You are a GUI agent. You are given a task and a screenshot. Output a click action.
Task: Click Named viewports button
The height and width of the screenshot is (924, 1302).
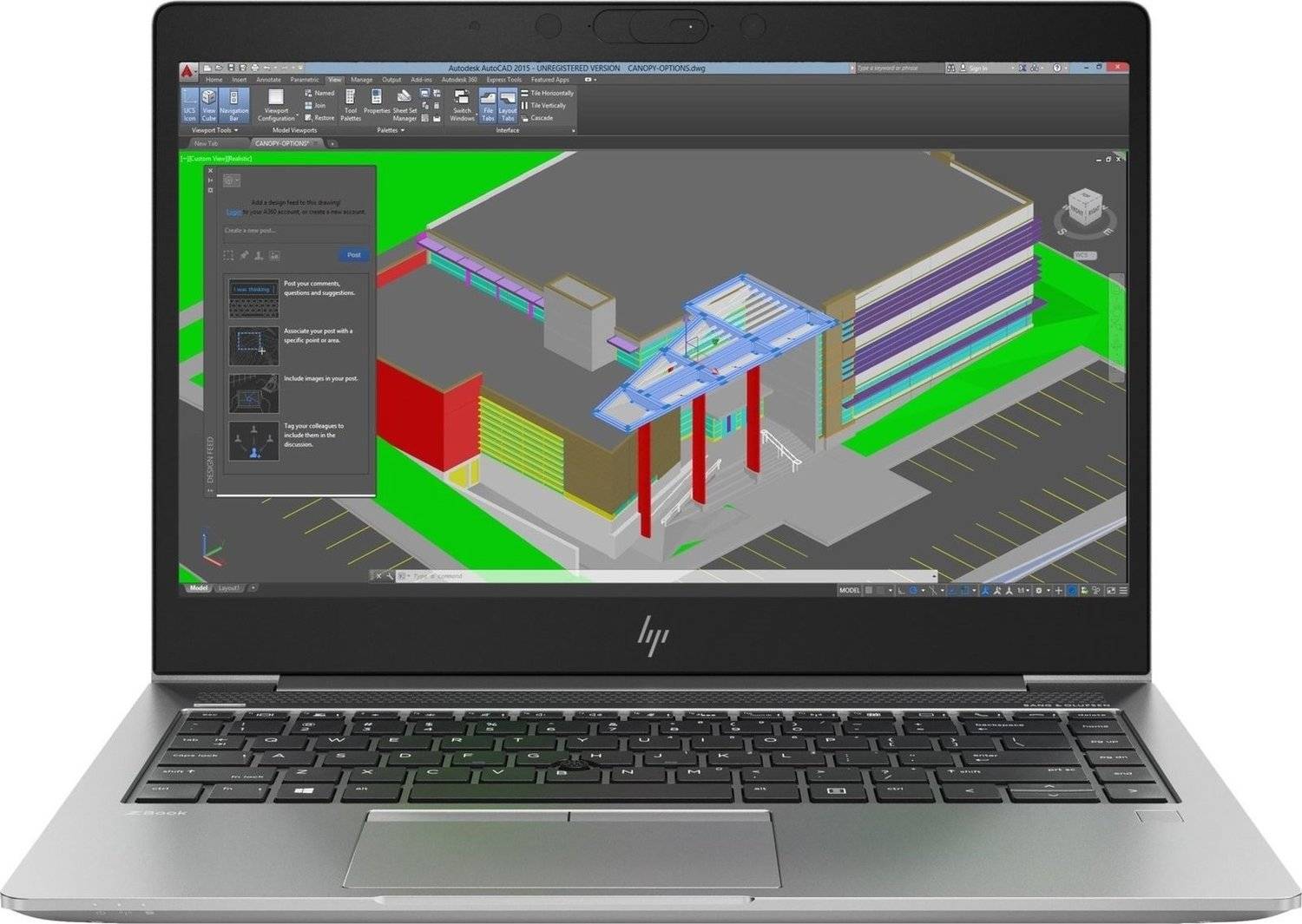click(x=319, y=93)
